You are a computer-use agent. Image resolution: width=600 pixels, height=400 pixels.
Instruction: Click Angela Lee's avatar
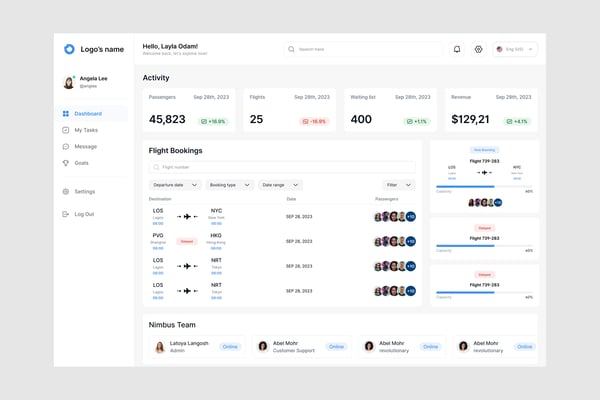(69, 82)
